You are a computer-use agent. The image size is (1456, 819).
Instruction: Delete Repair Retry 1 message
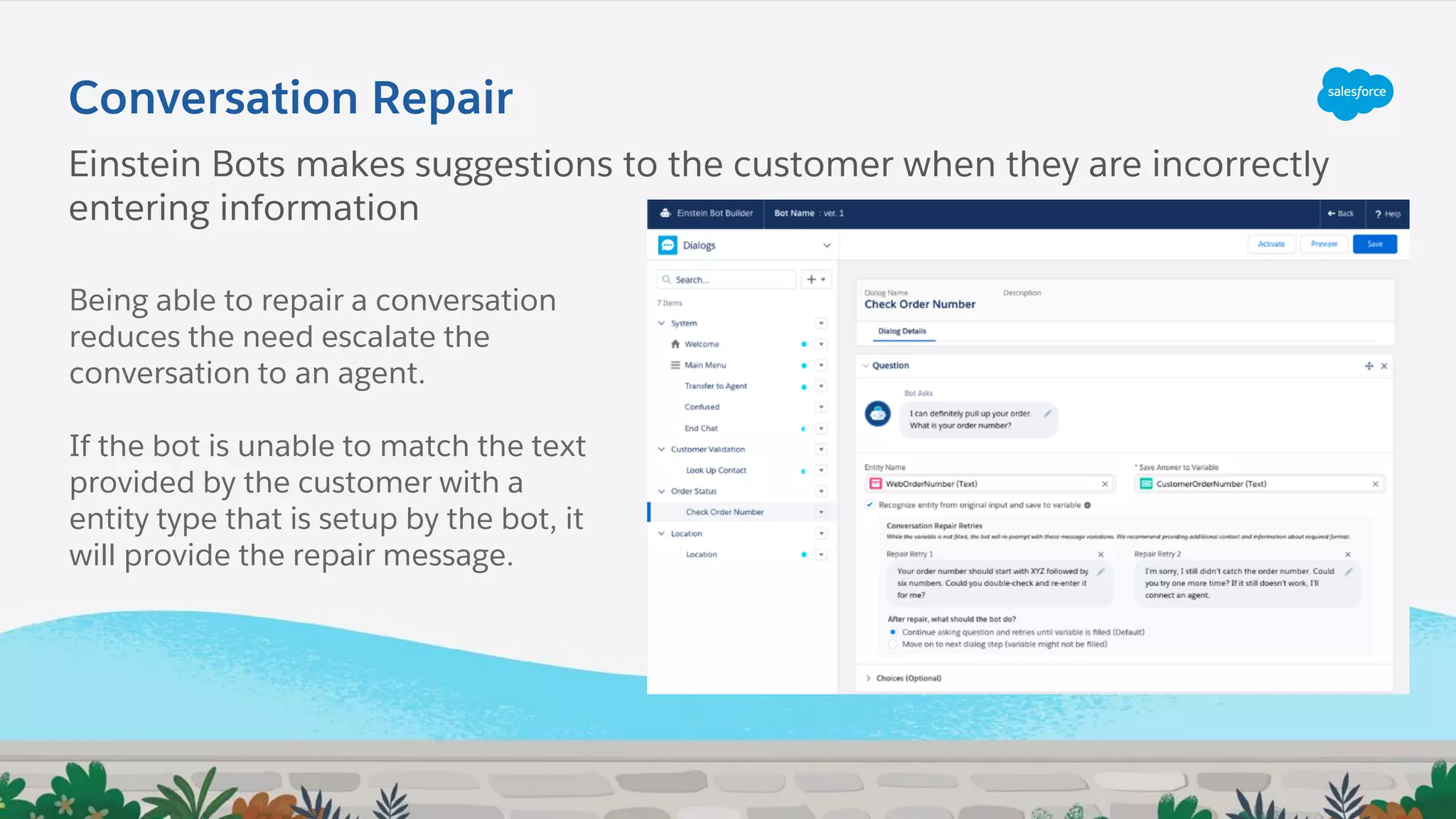click(x=1101, y=555)
